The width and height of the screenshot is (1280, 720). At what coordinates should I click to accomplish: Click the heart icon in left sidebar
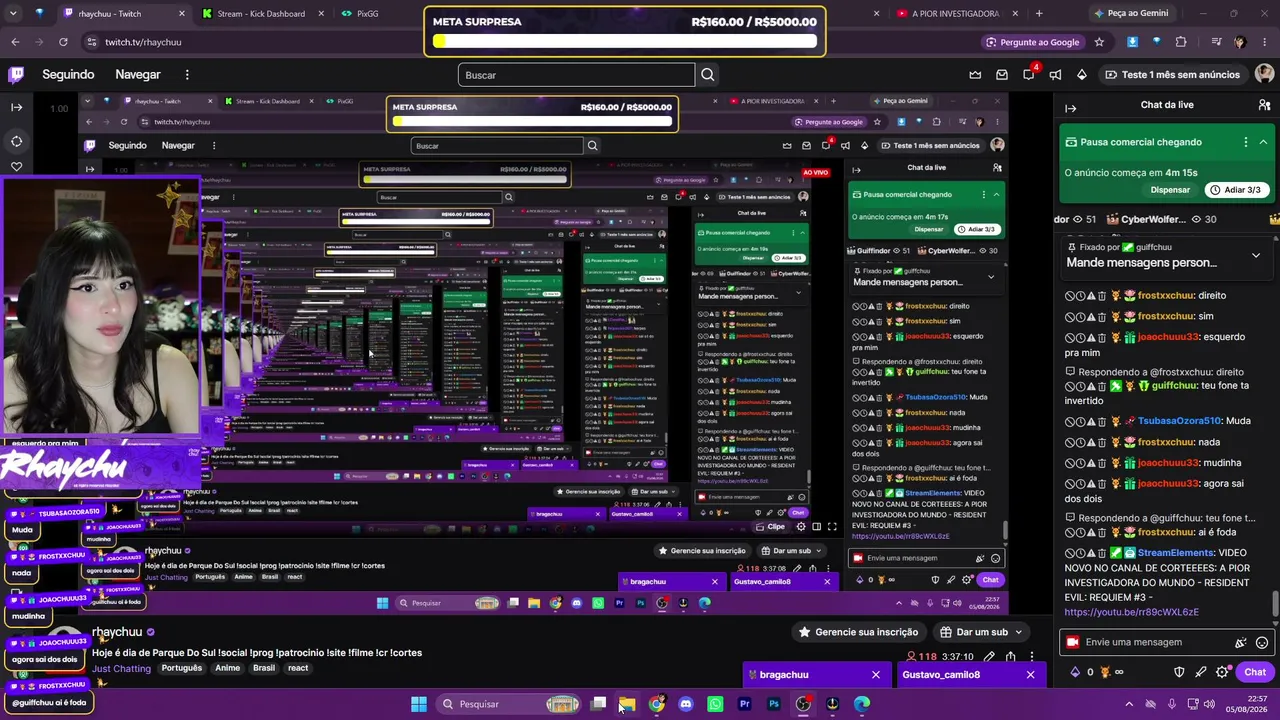coord(16,166)
